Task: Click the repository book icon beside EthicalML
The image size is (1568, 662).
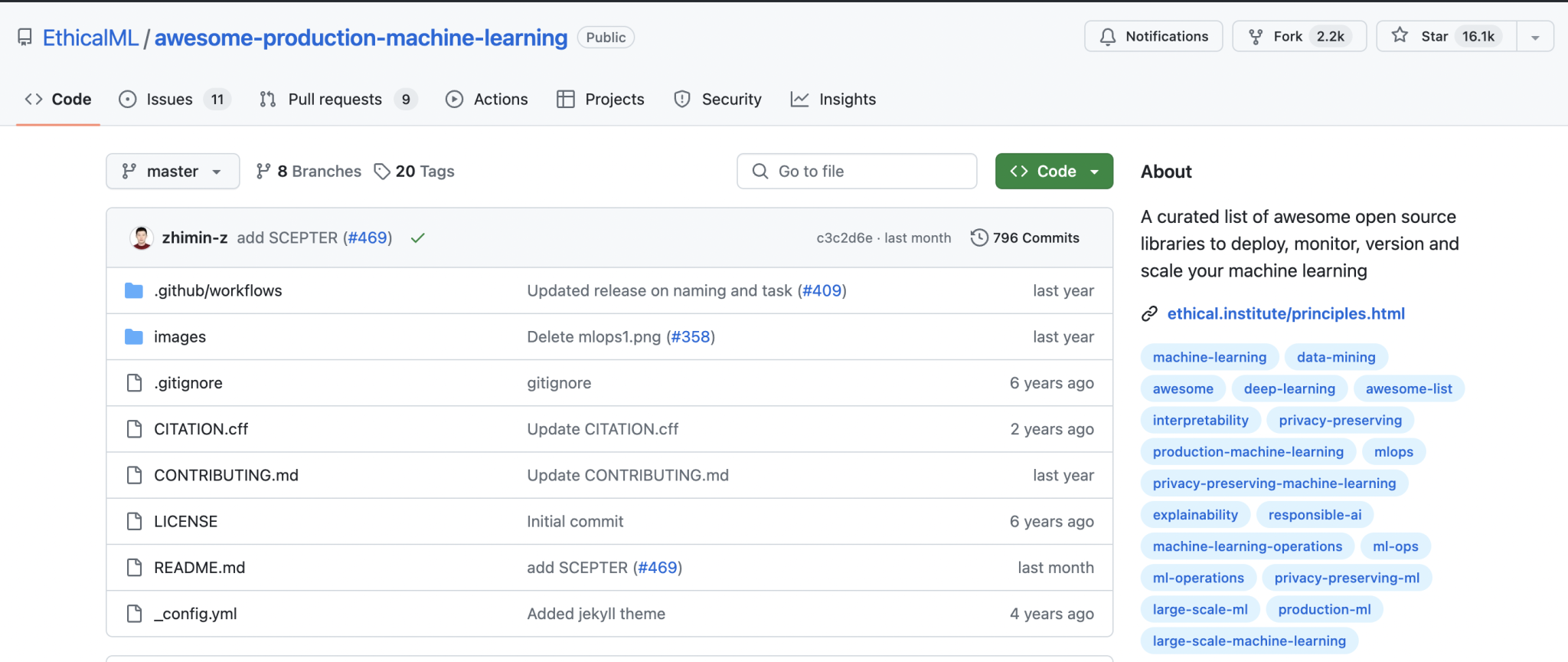Action: tap(25, 38)
